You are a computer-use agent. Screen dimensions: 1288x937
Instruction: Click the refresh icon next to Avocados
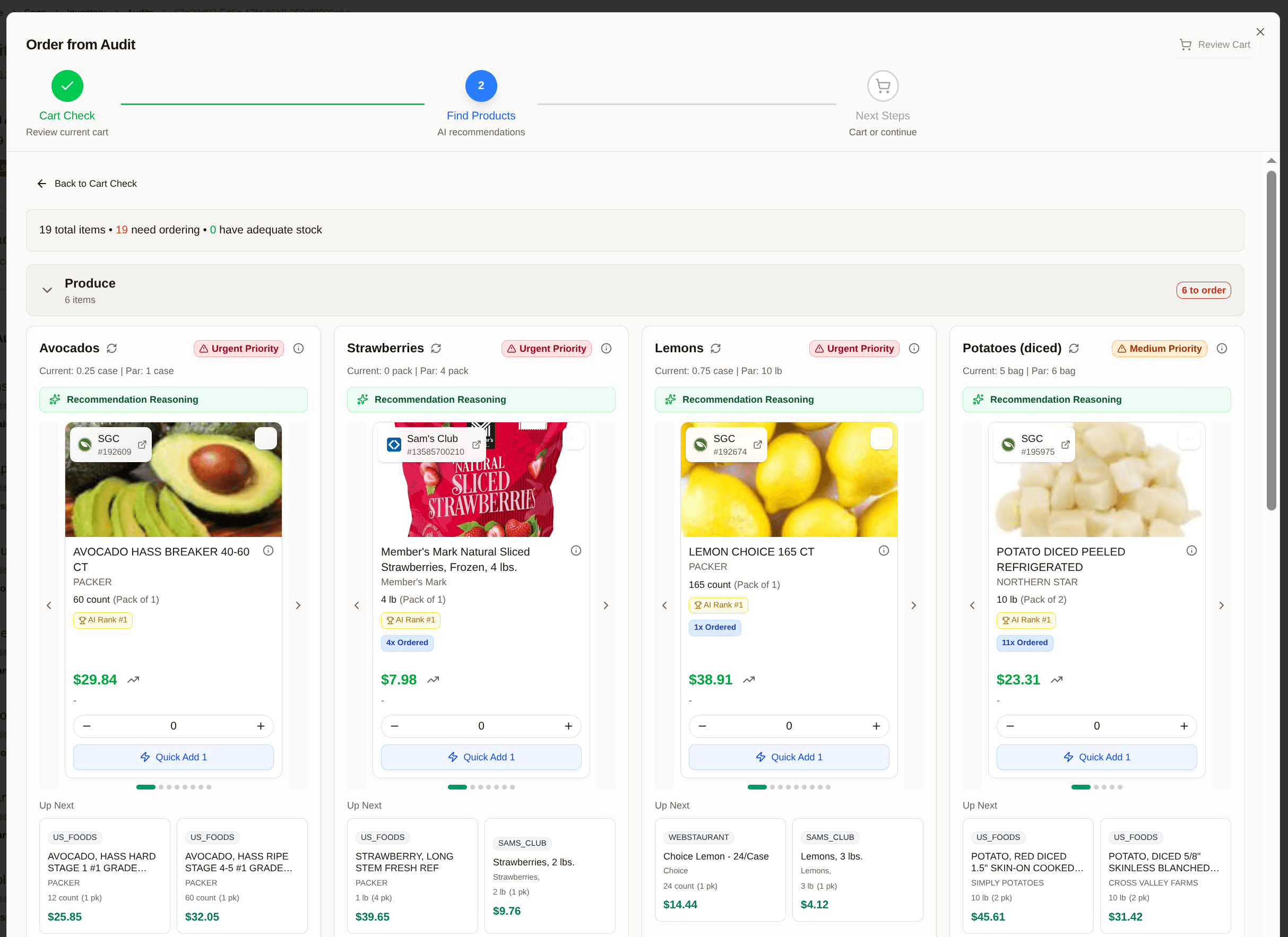(112, 348)
